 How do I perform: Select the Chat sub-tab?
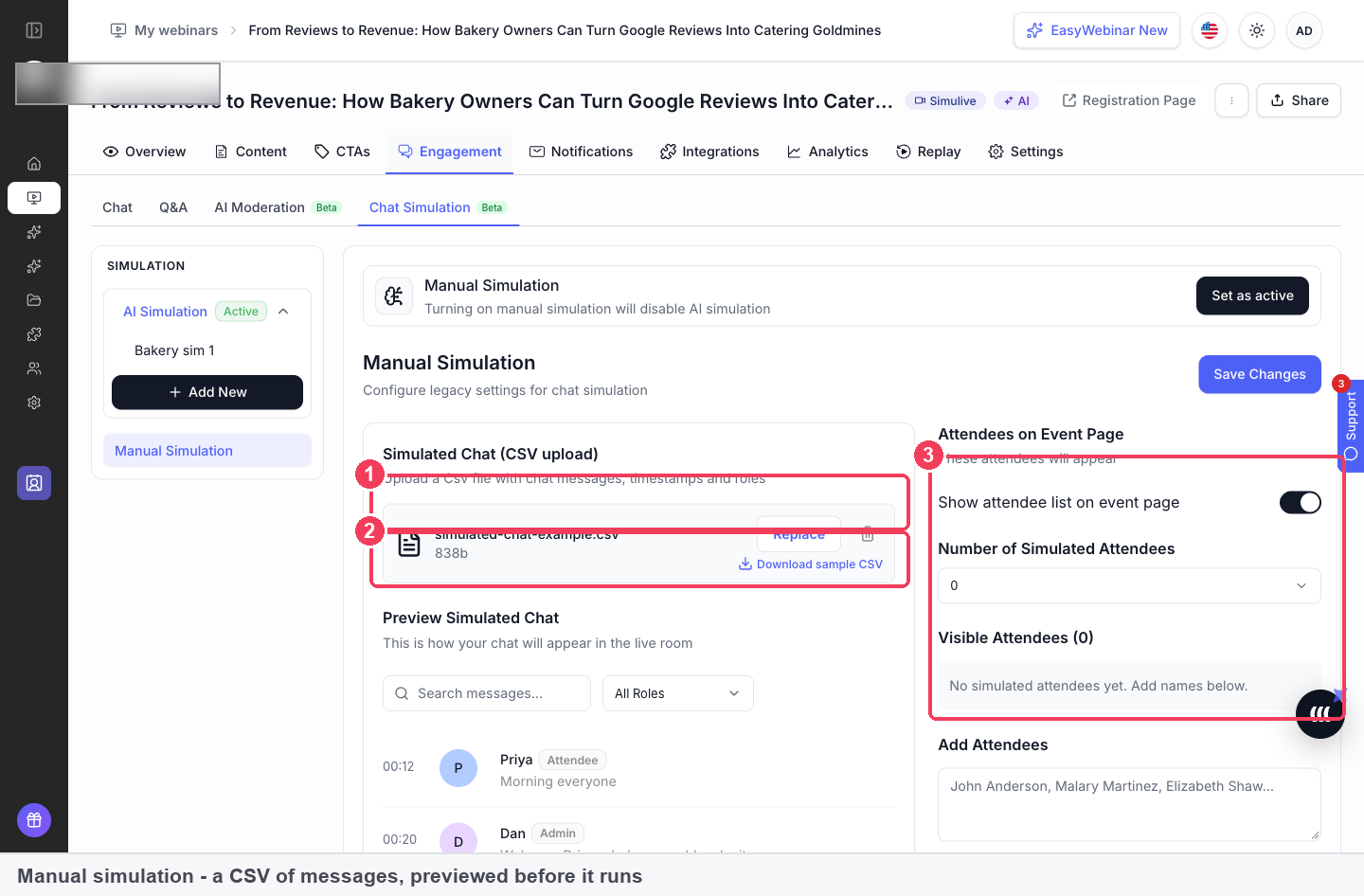click(117, 207)
